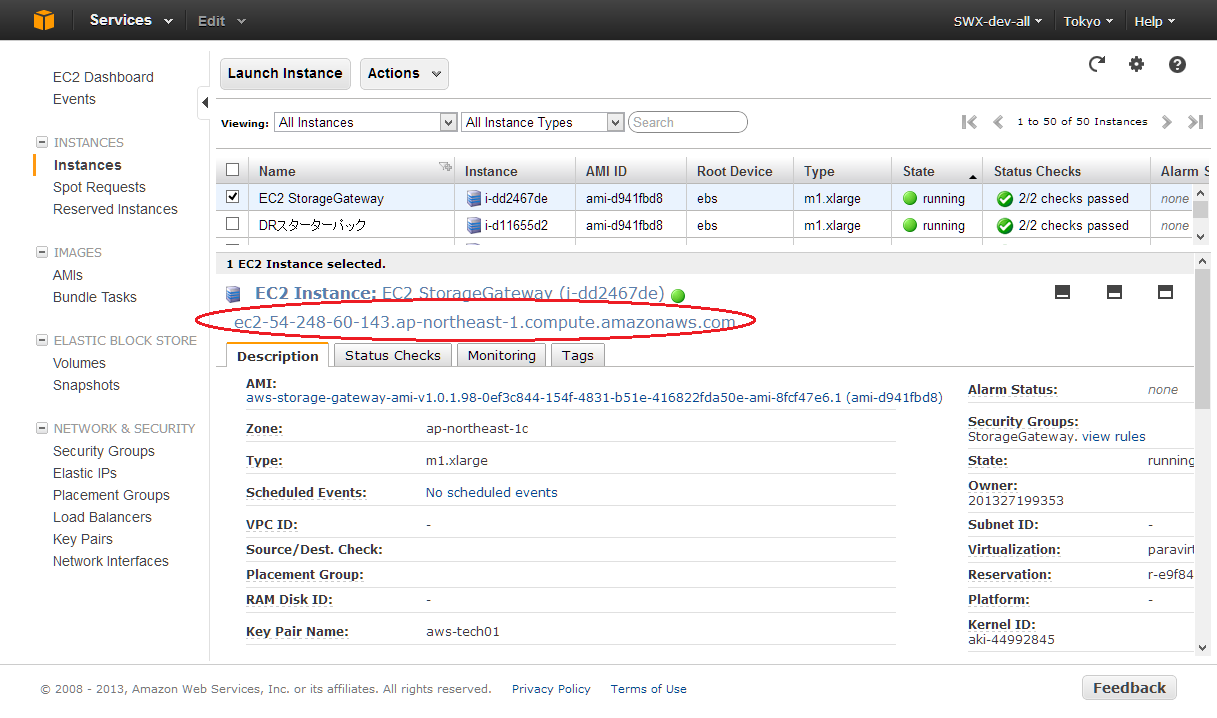Click the next page arrow for instances
This screenshot has width=1217, height=718.
(1166, 121)
